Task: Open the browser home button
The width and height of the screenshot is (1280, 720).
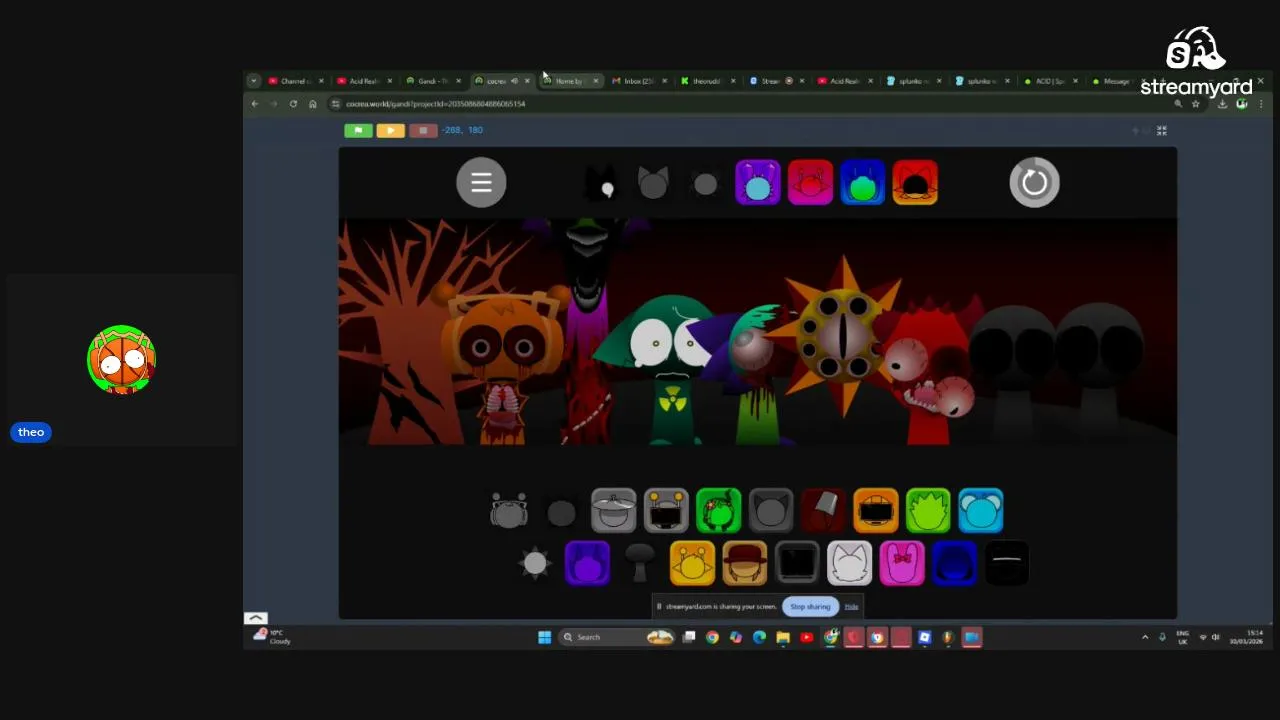Action: click(x=313, y=103)
